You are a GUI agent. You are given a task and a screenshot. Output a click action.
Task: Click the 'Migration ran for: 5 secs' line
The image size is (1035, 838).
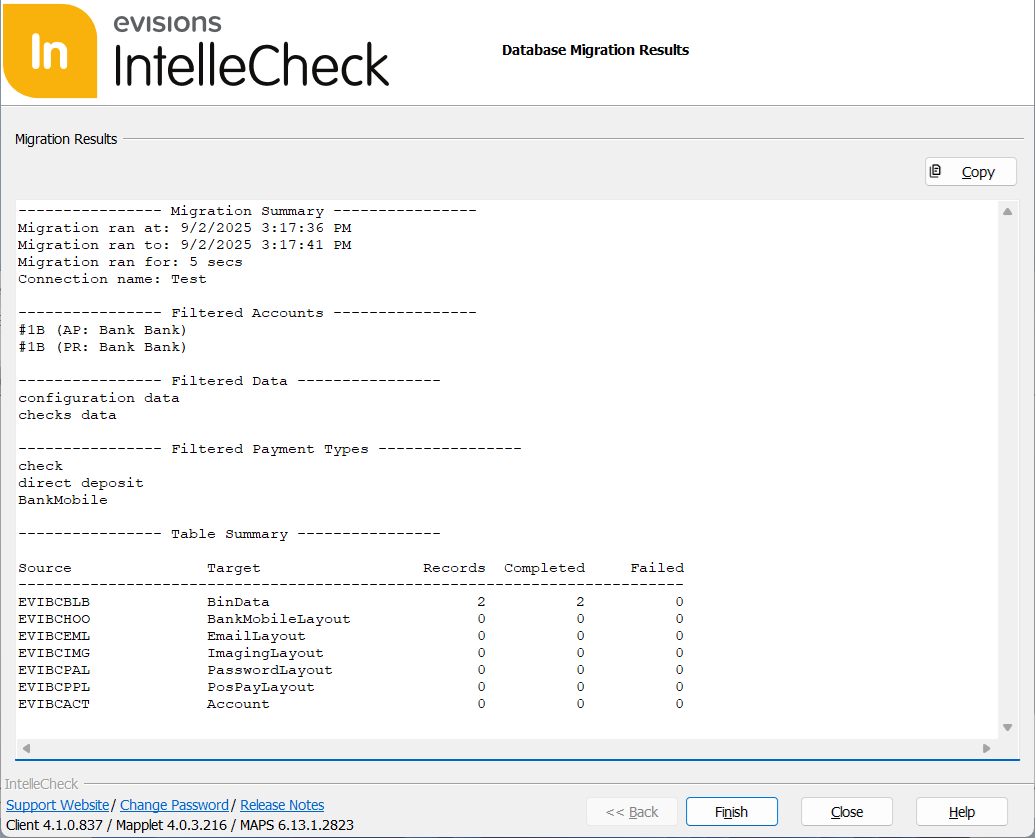pyautogui.click(x=130, y=262)
